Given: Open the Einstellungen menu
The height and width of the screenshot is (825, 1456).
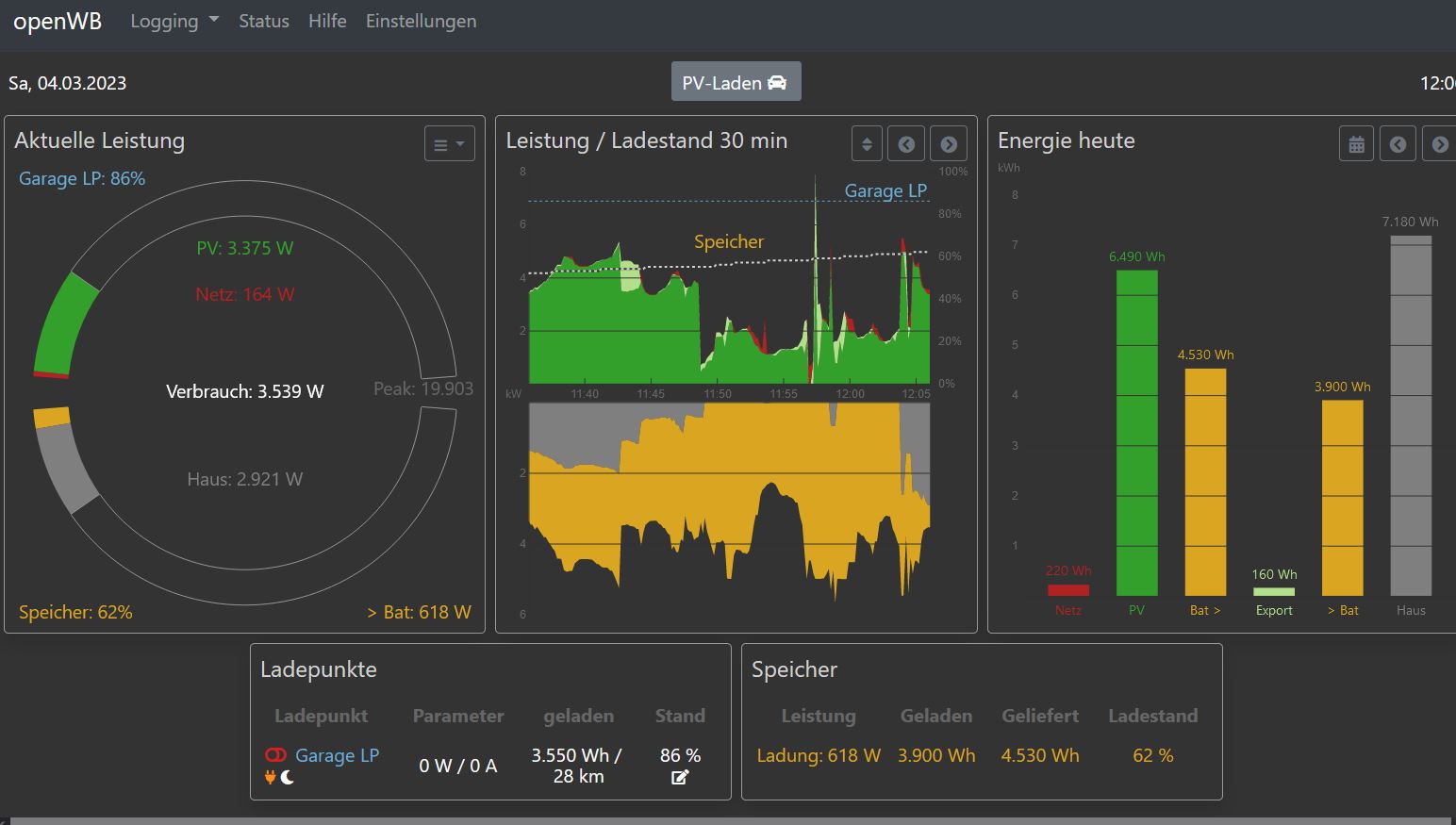Looking at the screenshot, I should tap(421, 21).
